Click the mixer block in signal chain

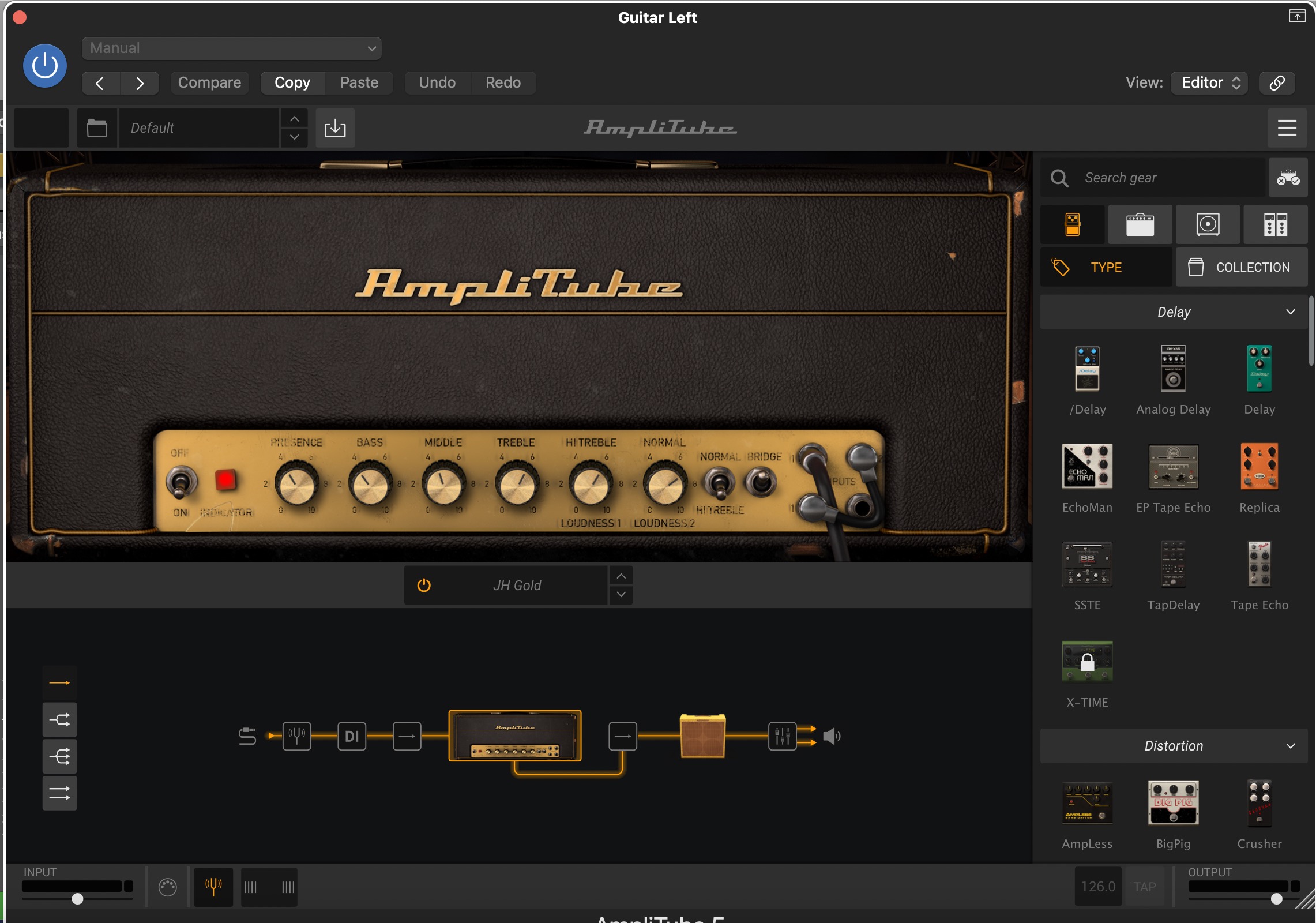783,736
